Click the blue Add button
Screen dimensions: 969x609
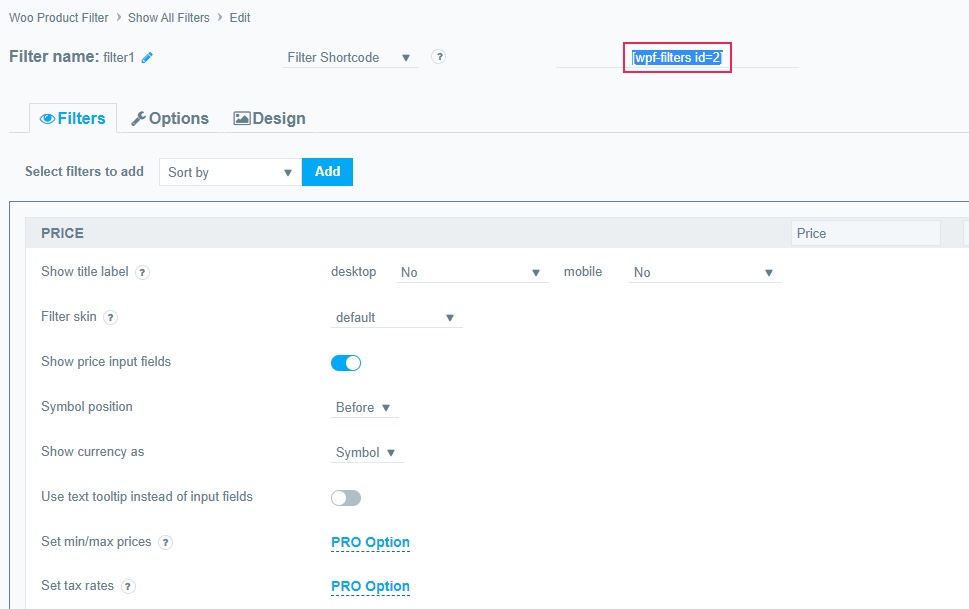point(328,172)
